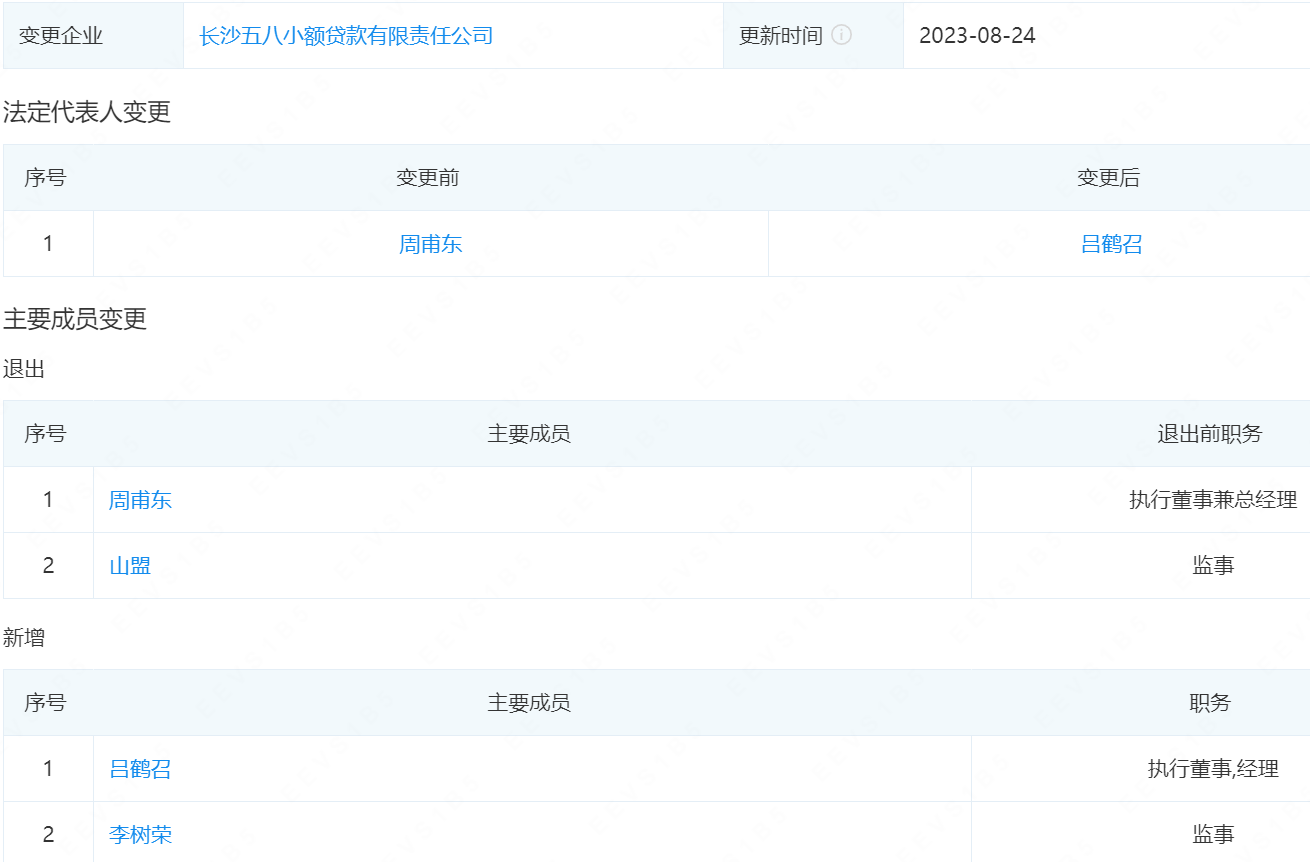This screenshot has height=862, width=1310.
Task: Open 吕鹤召 in the 变更后 column
Action: point(1112,244)
